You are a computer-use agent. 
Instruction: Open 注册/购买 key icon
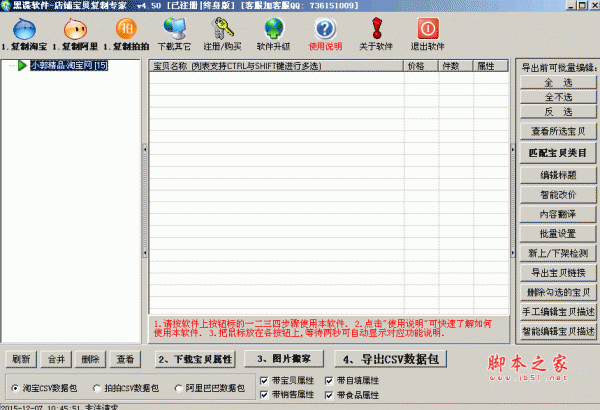click(222, 34)
